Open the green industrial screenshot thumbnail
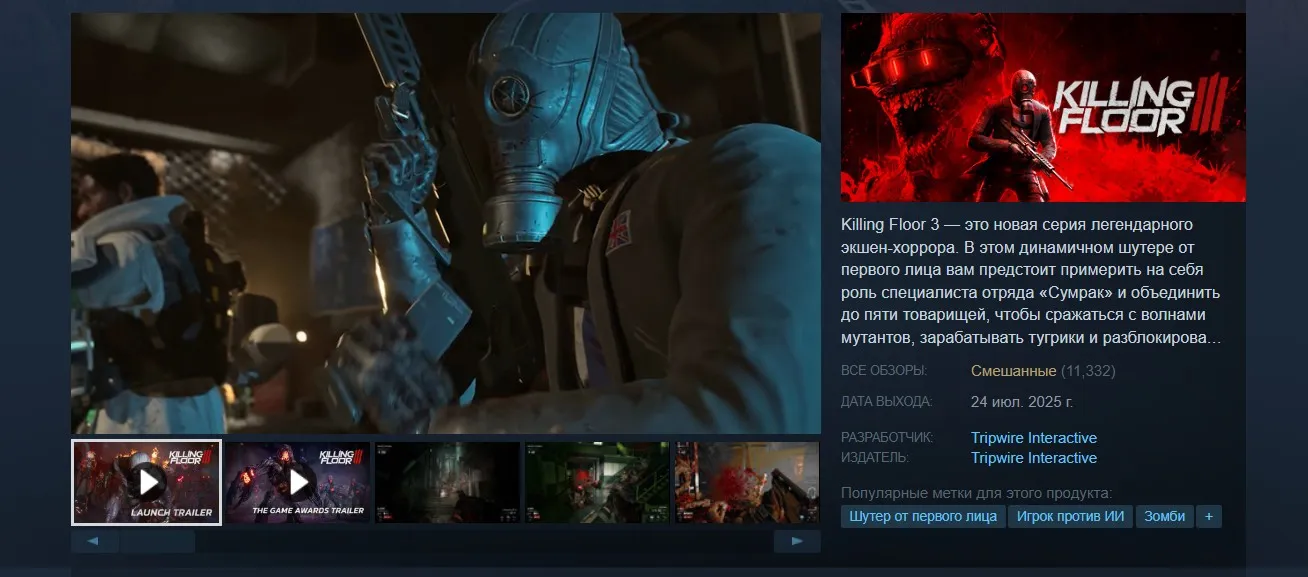Image resolution: width=1308 pixels, height=577 pixels. coord(598,483)
